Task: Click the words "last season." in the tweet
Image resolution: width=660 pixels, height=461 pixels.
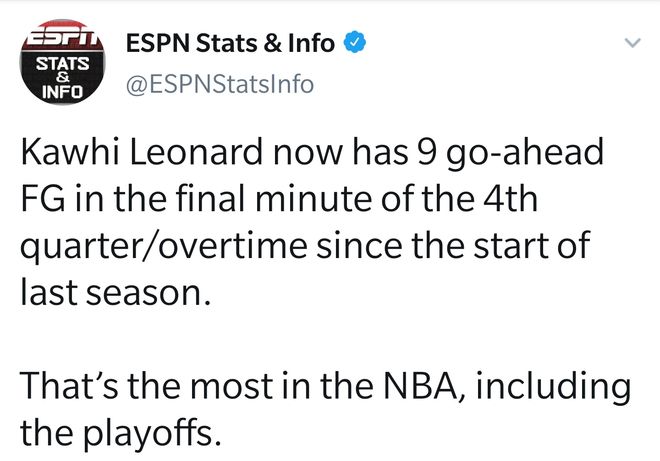Action: coord(117,293)
